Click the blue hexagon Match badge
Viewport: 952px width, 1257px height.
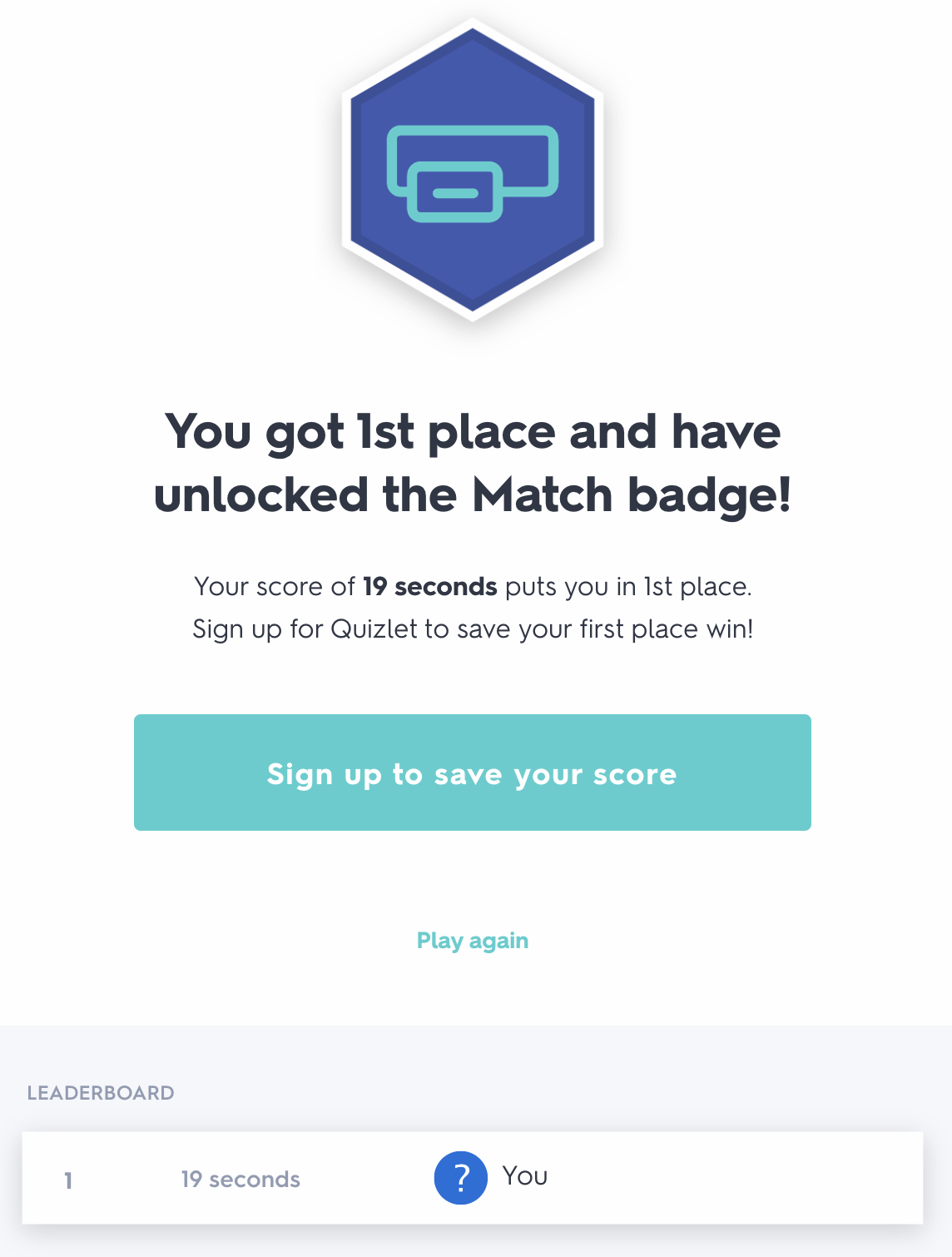472,169
